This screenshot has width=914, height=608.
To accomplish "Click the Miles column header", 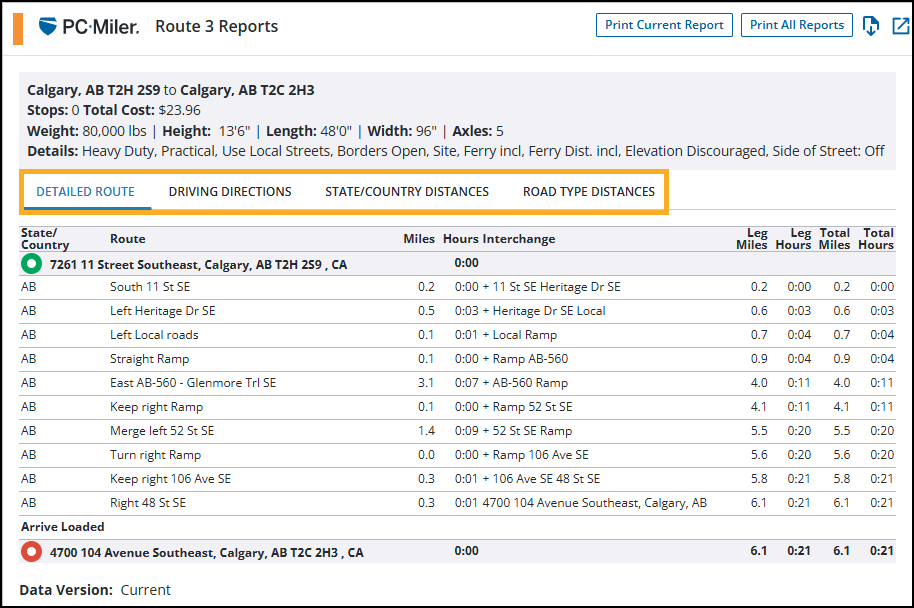I will (x=419, y=239).
